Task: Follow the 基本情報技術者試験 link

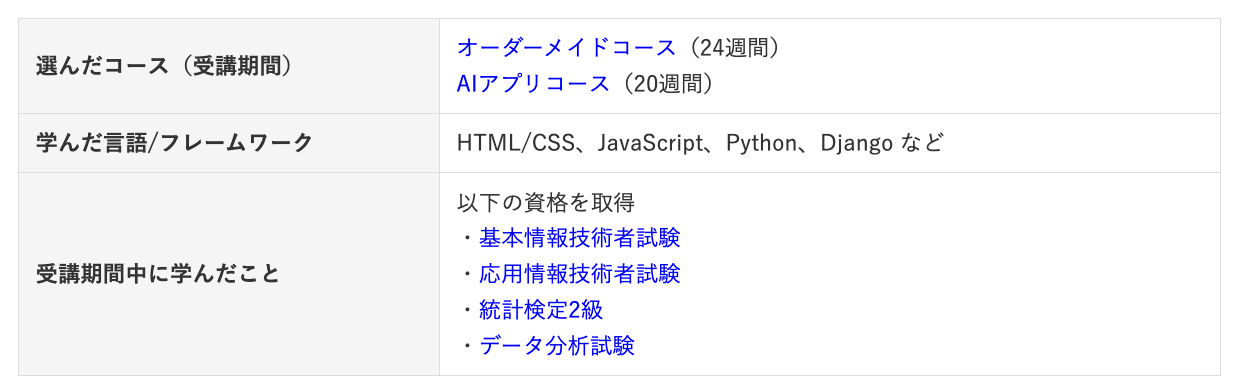Action: [x=580, y=238]
